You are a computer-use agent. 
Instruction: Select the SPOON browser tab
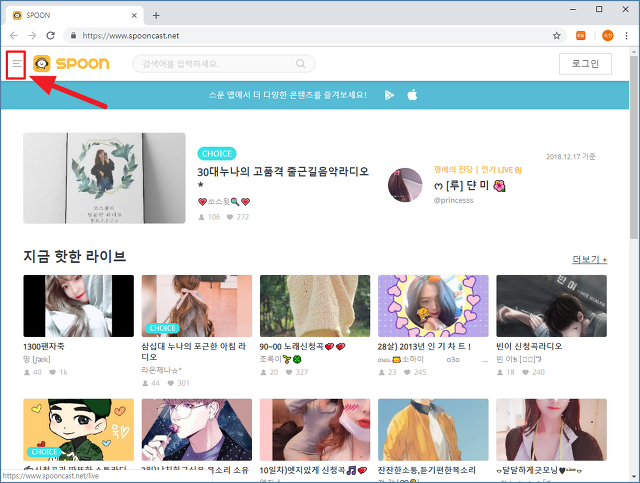(x=75, y=15)
